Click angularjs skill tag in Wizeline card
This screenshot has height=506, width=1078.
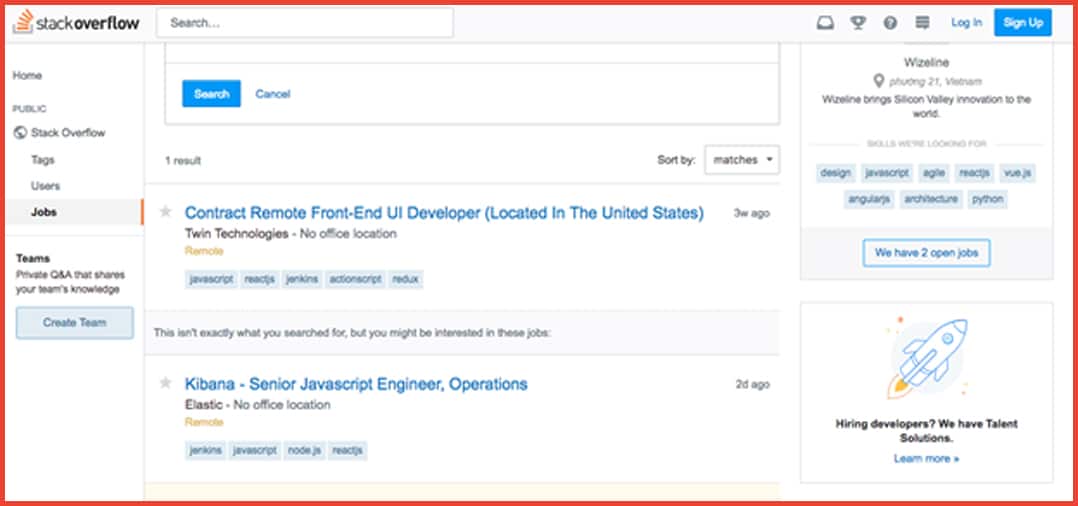point(870,199)
